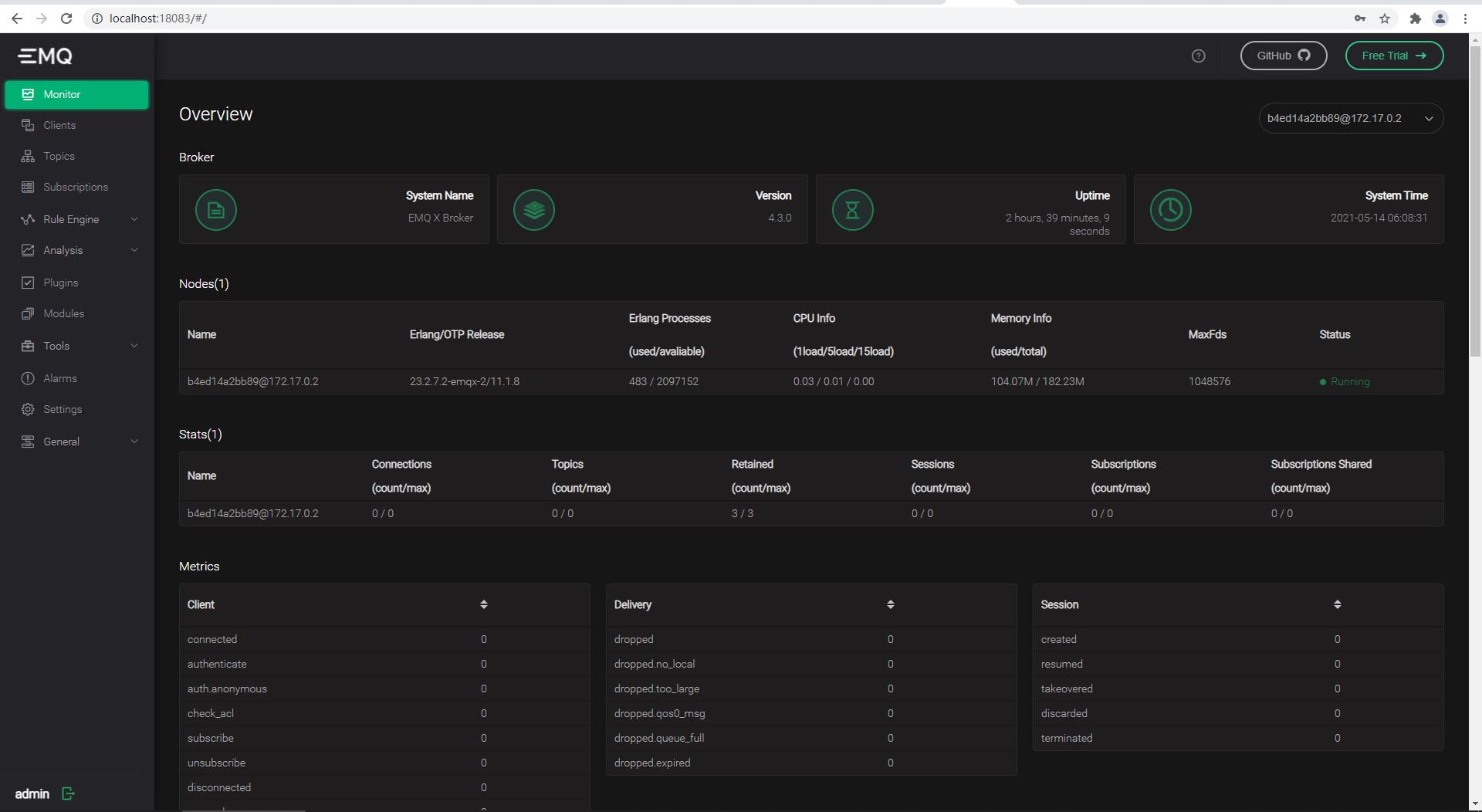
Task: Open the browser extensions puzzle icon
Action: [1415, 18]
